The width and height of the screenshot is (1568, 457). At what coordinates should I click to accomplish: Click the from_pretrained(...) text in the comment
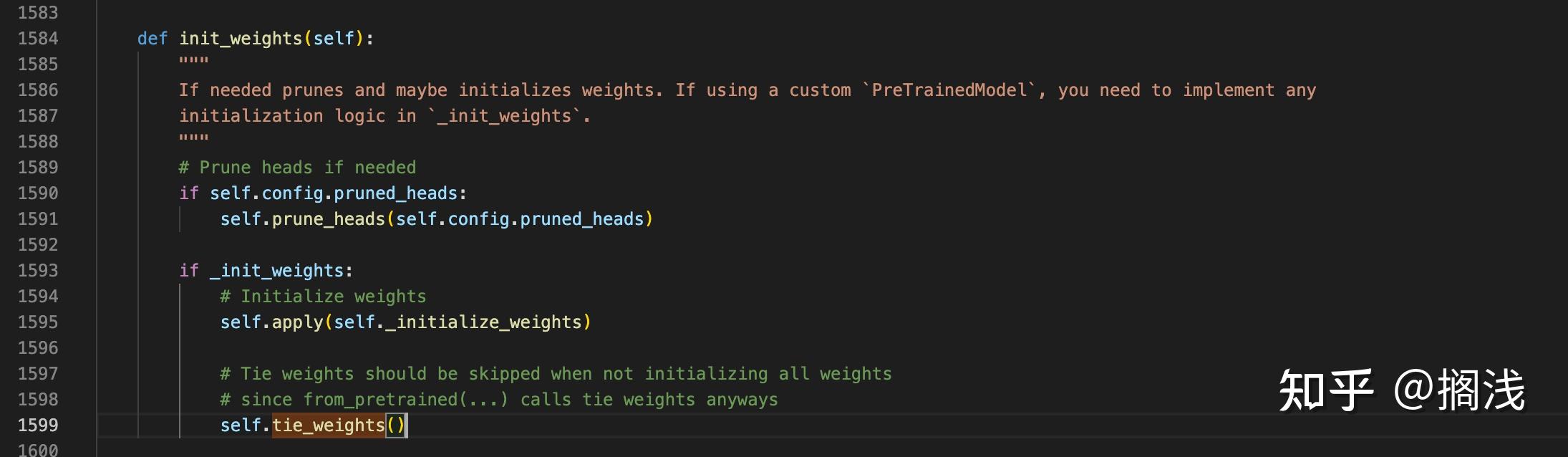[x=405, y=400]
